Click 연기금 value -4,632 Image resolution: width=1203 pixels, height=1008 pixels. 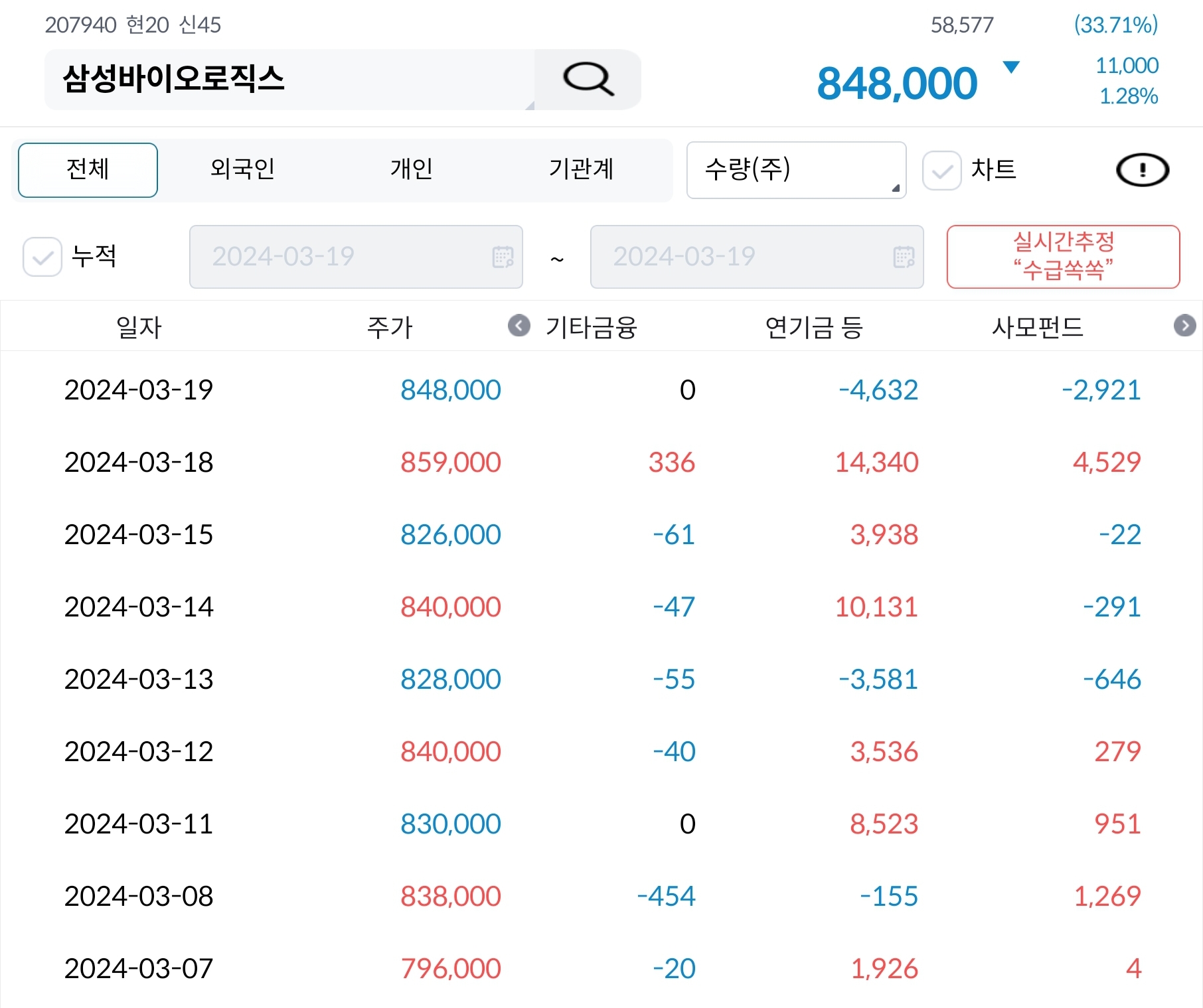pos(878,390)
